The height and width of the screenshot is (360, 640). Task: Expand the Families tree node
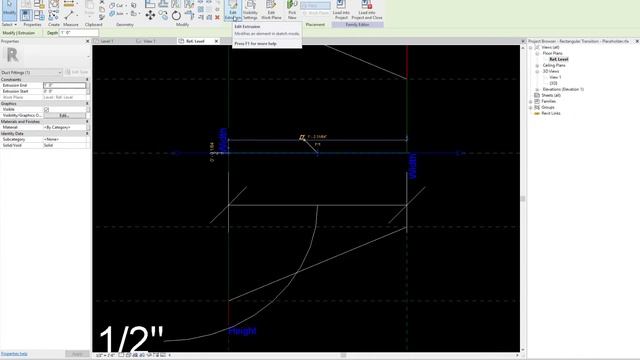pyautogui.click(x=531, y=101)
